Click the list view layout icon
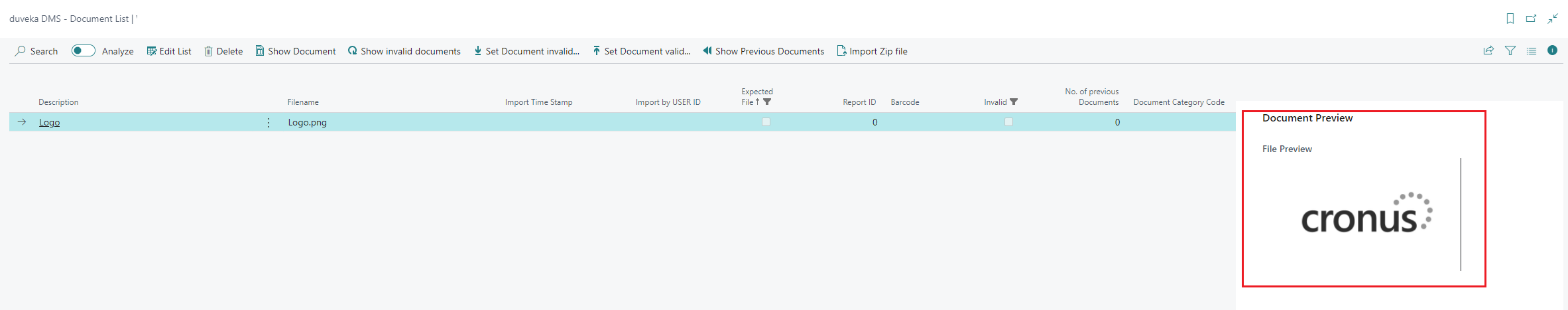Screen dimensions: 1568x310 [1532, 50]
